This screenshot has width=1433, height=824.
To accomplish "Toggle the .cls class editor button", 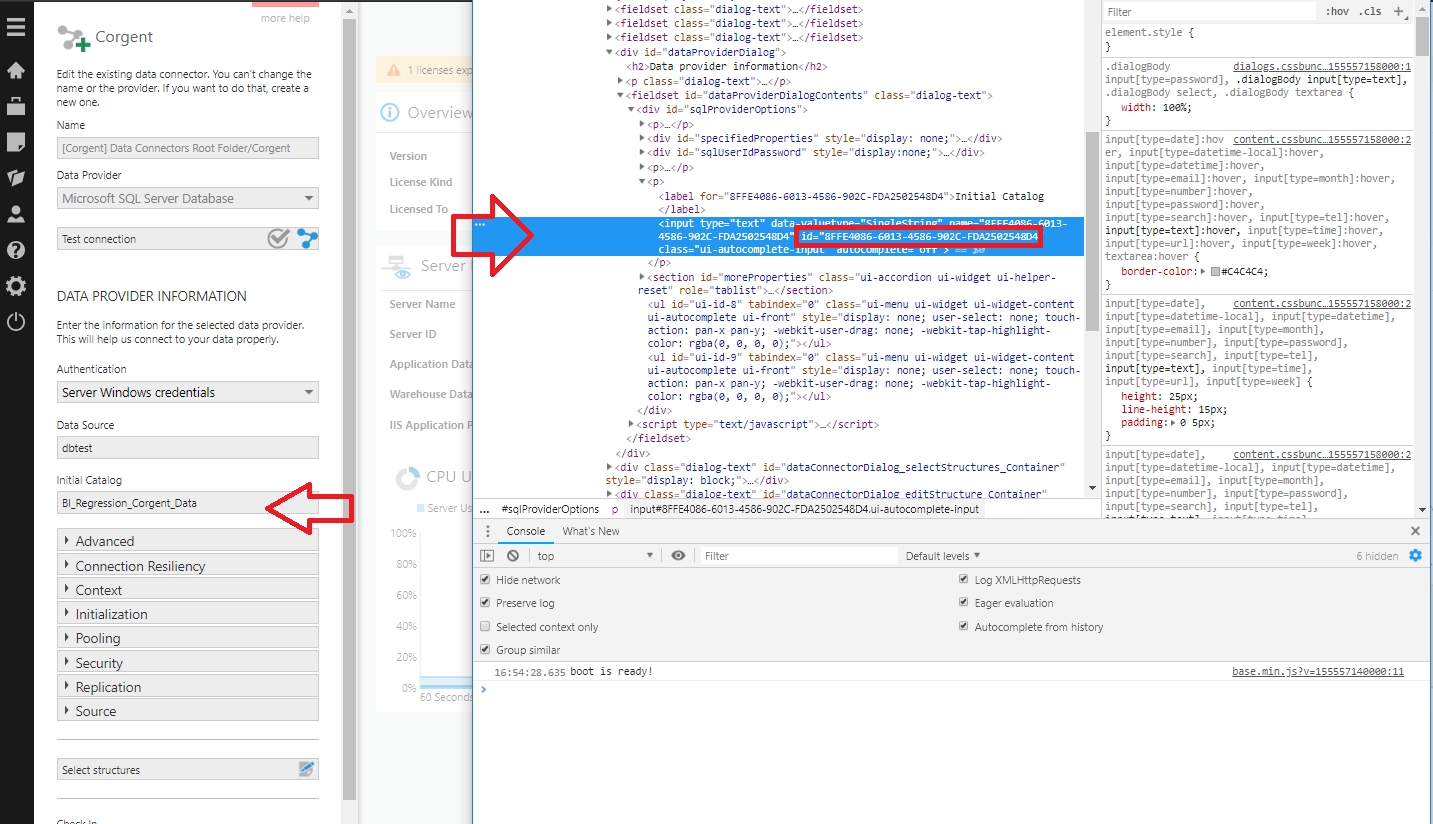I will click(1371, 11).
